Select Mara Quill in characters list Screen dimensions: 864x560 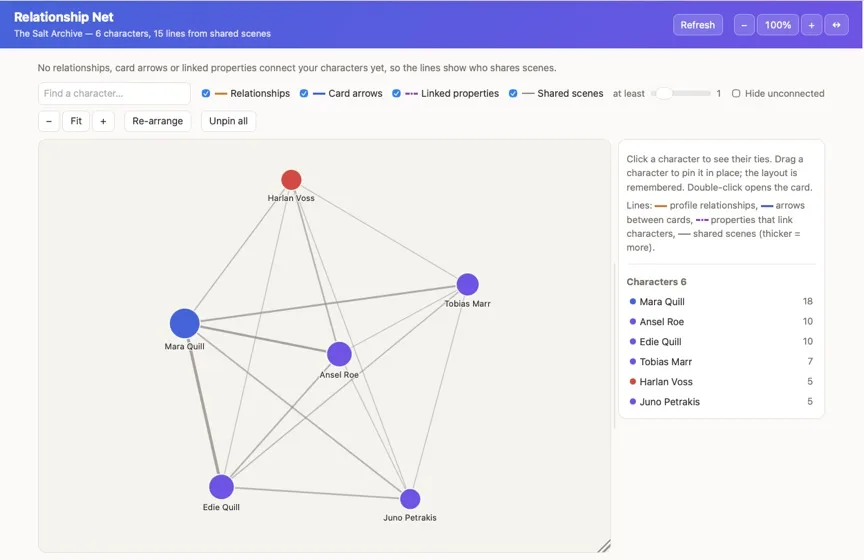click(721, 301)
